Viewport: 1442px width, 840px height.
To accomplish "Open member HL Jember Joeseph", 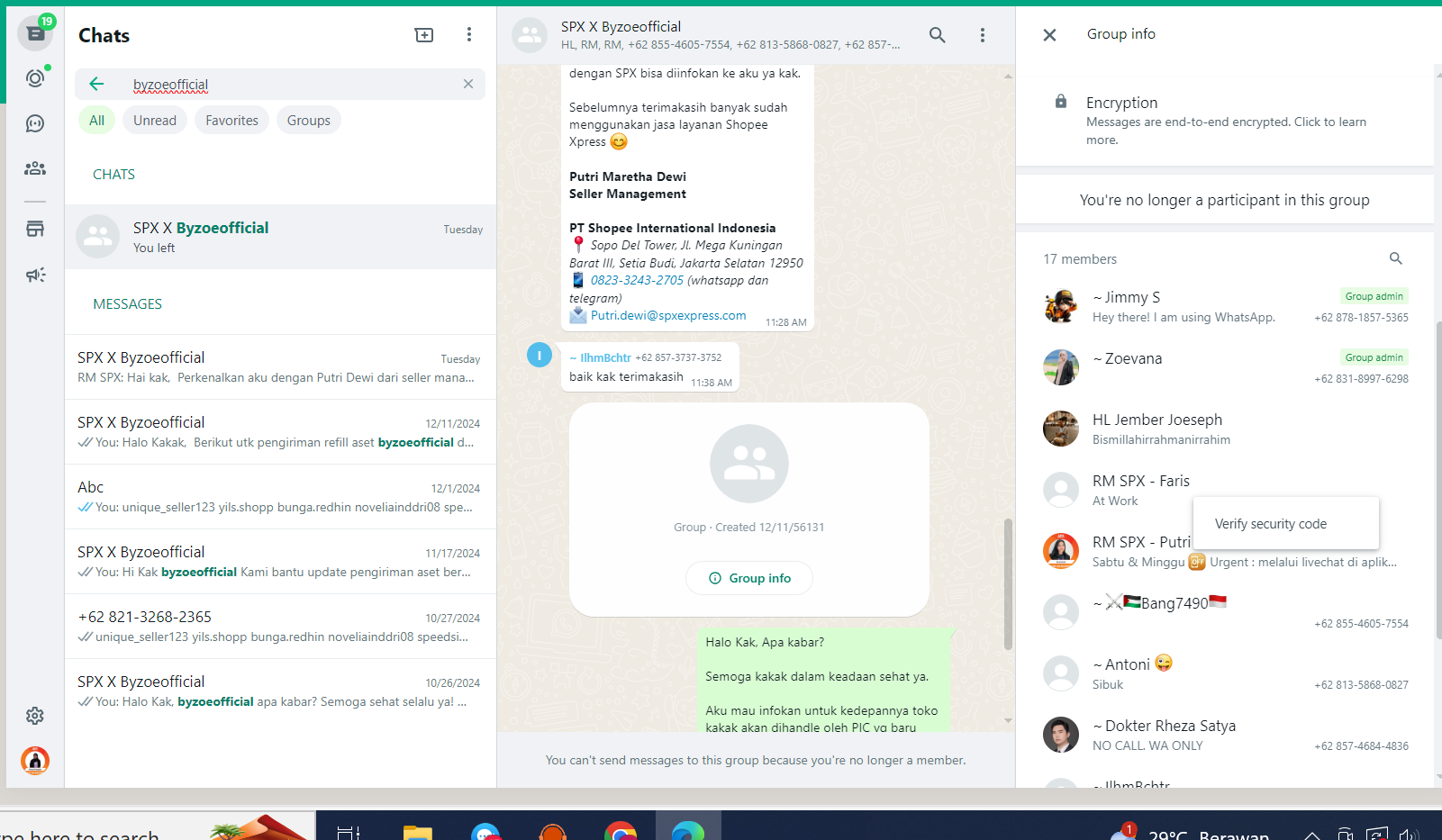I will 1225,429.
